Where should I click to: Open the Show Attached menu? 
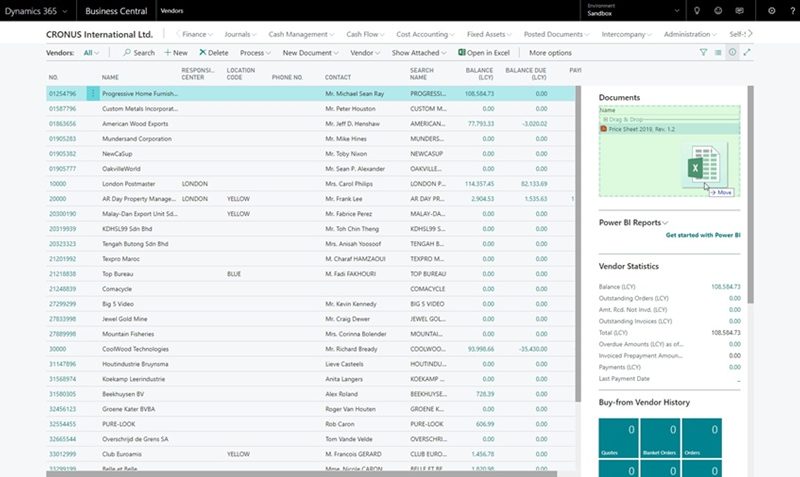[419, 53]
